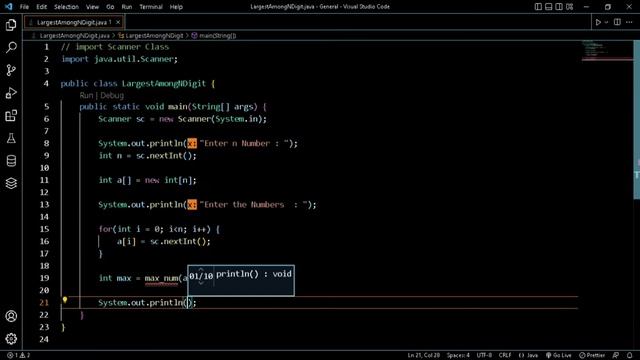
Task: Close the LargestAmongNDigit.java tab
Action: [118, 22]
